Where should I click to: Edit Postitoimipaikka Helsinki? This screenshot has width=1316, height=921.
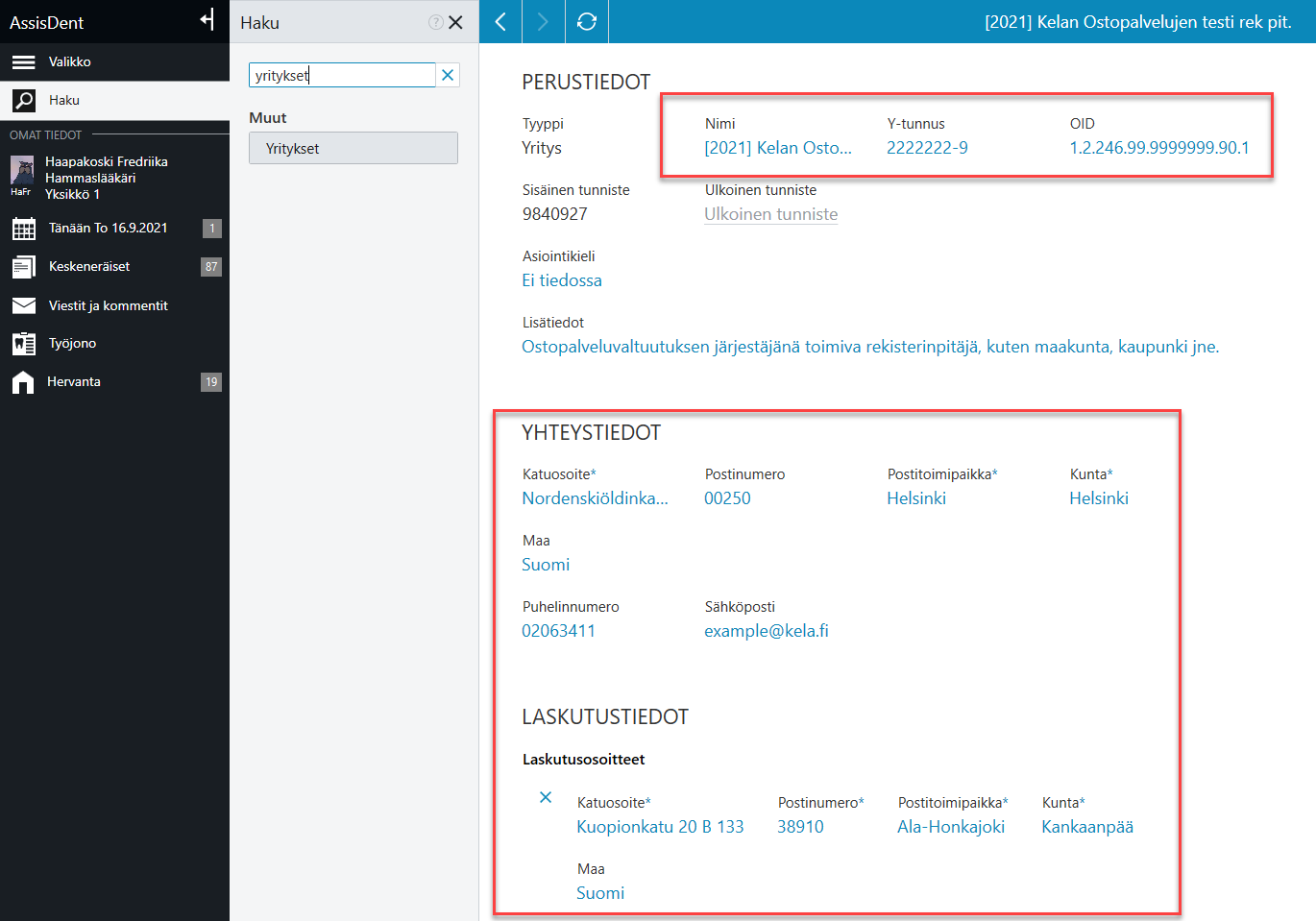point(916,498)
